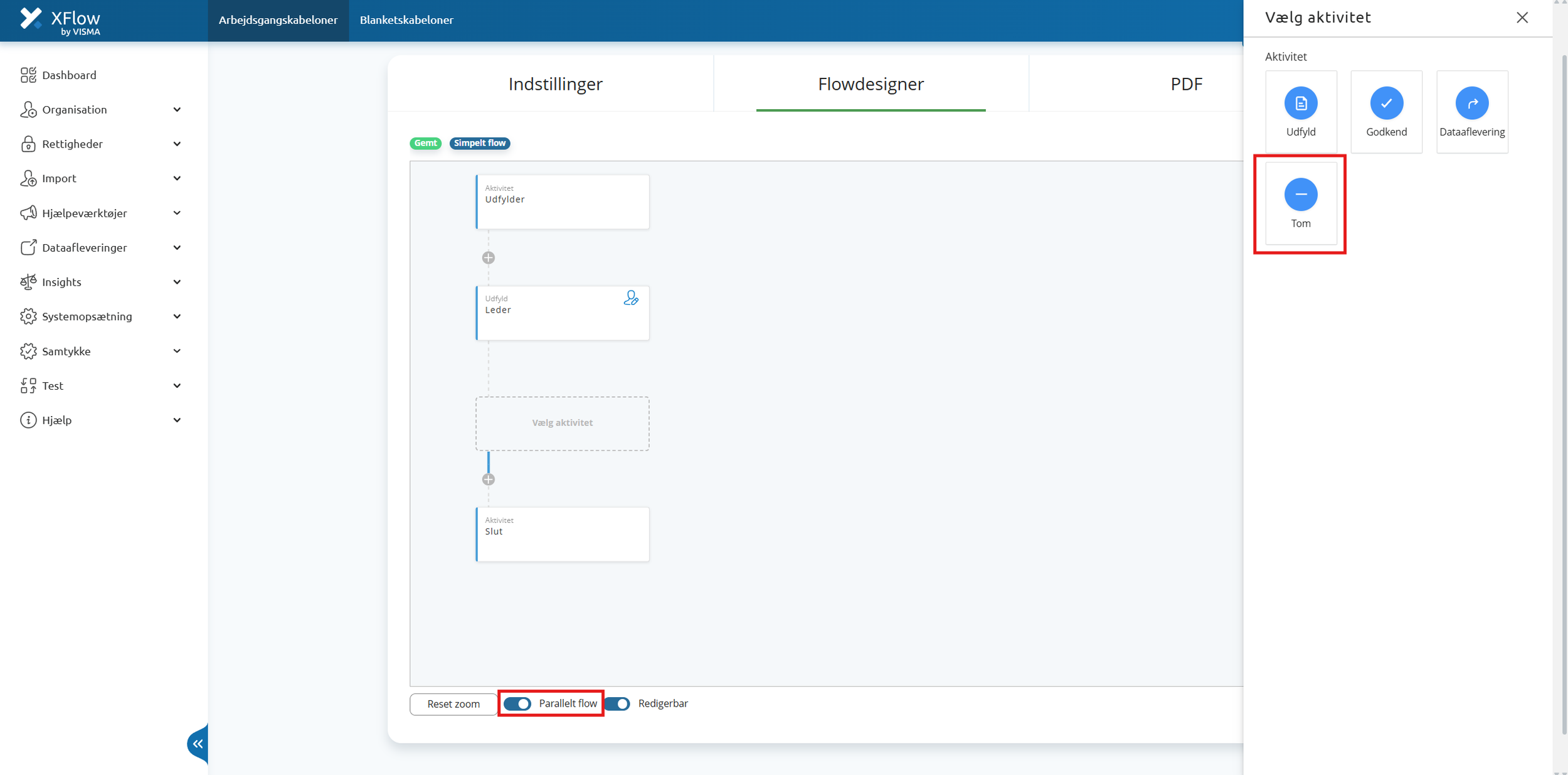Click the user edit icon on Leder
Viewport: 1568px width, 775px height.
tap(630, 298)
